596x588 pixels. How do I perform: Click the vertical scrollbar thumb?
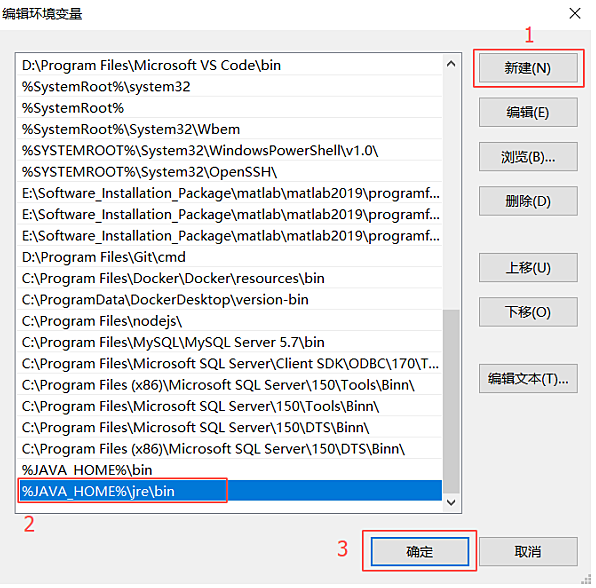(451, 401)
